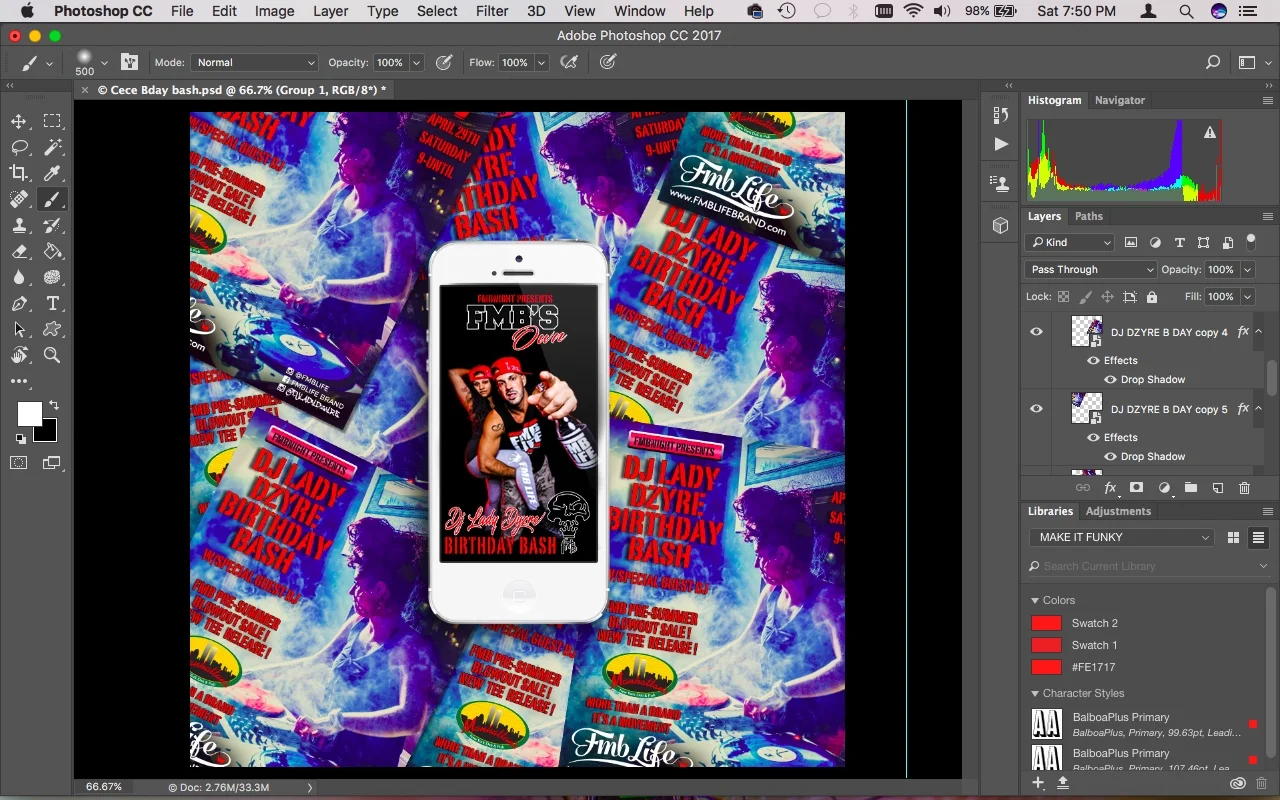Create a new group folder
1280x800 pixels.
pos(1191,488)
